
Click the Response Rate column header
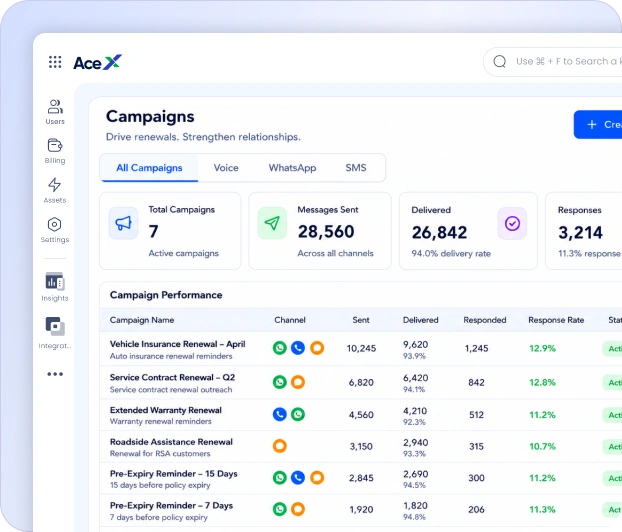pos(556,320)
